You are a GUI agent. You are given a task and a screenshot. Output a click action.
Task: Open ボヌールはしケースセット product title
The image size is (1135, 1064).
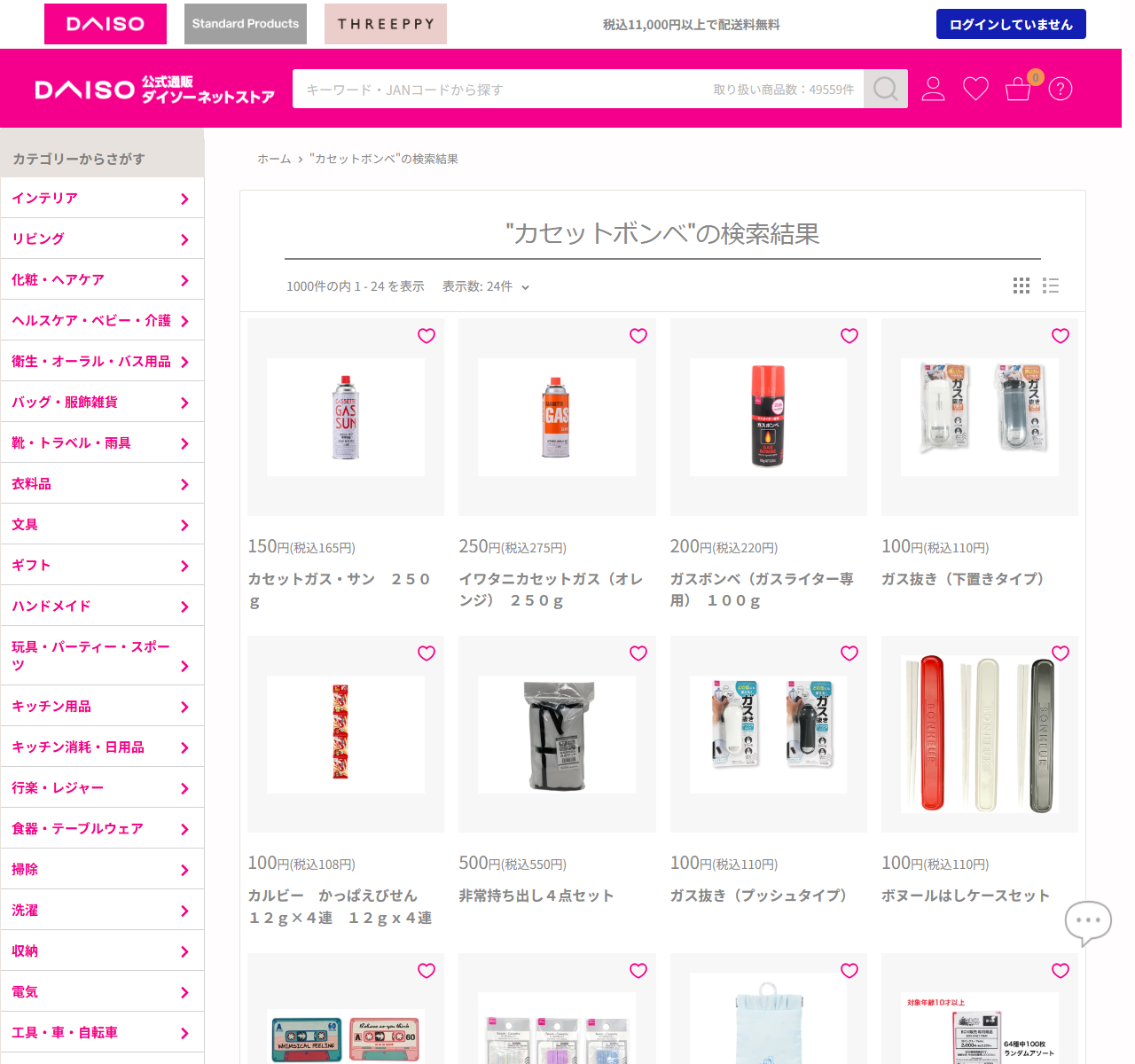[x=966, y=896]
